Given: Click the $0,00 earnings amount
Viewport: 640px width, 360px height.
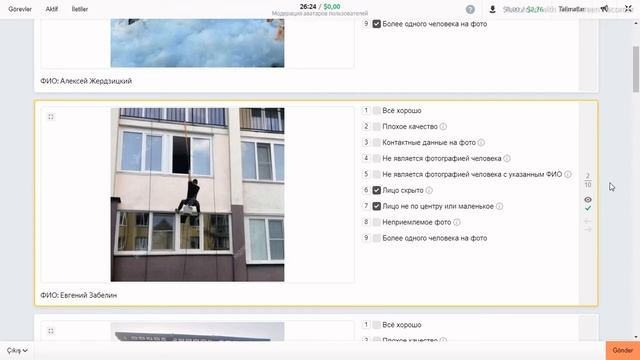Looking at the screenshot, I should (x=332, y=7).
